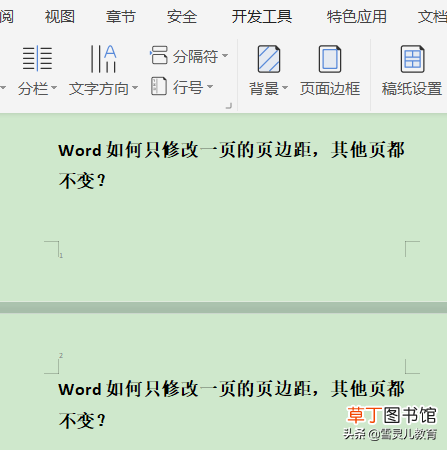Open the 稿纸设置 label button
447x450 pixels.
point(412,88)
